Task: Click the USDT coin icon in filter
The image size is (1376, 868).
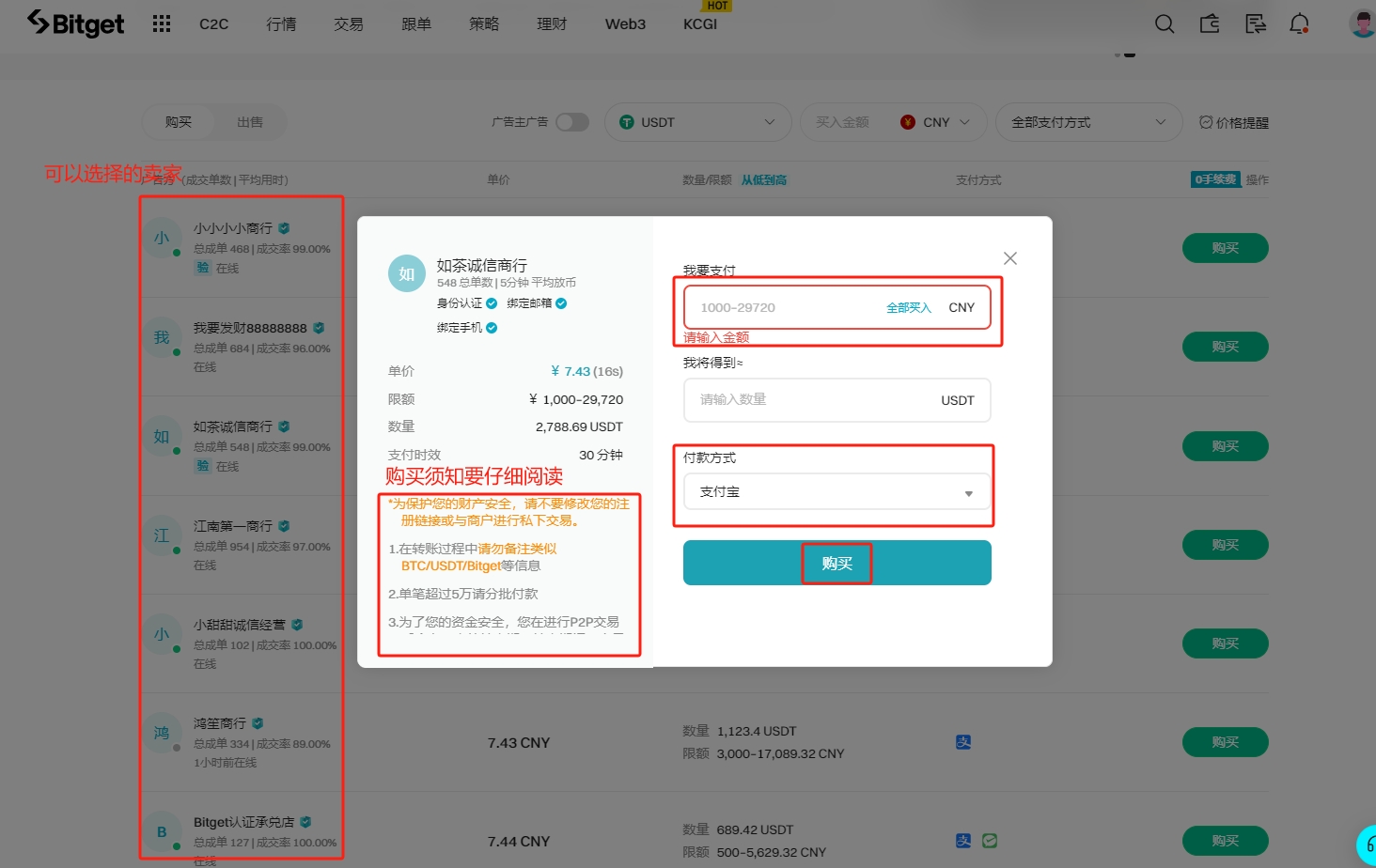Action: tap(627, 122)
